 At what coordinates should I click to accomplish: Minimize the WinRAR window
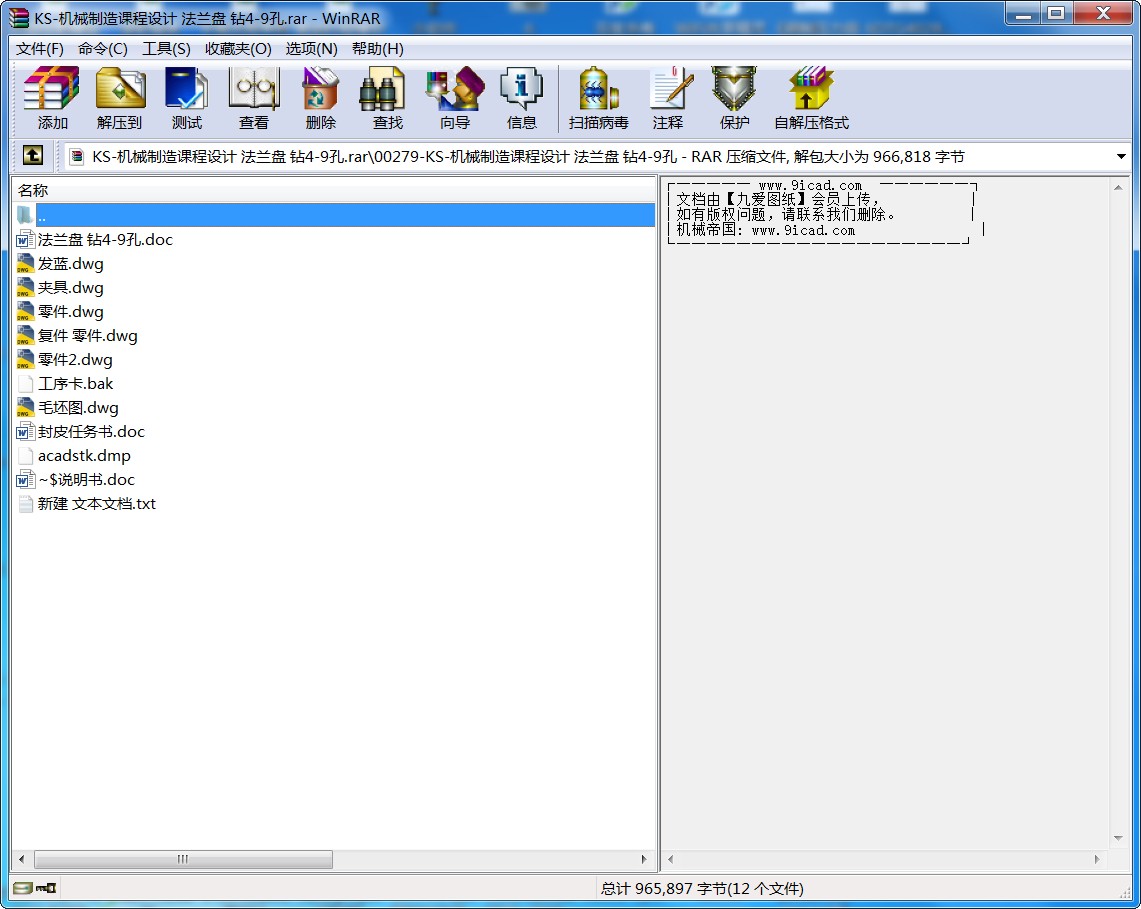tap(1023, 15)
